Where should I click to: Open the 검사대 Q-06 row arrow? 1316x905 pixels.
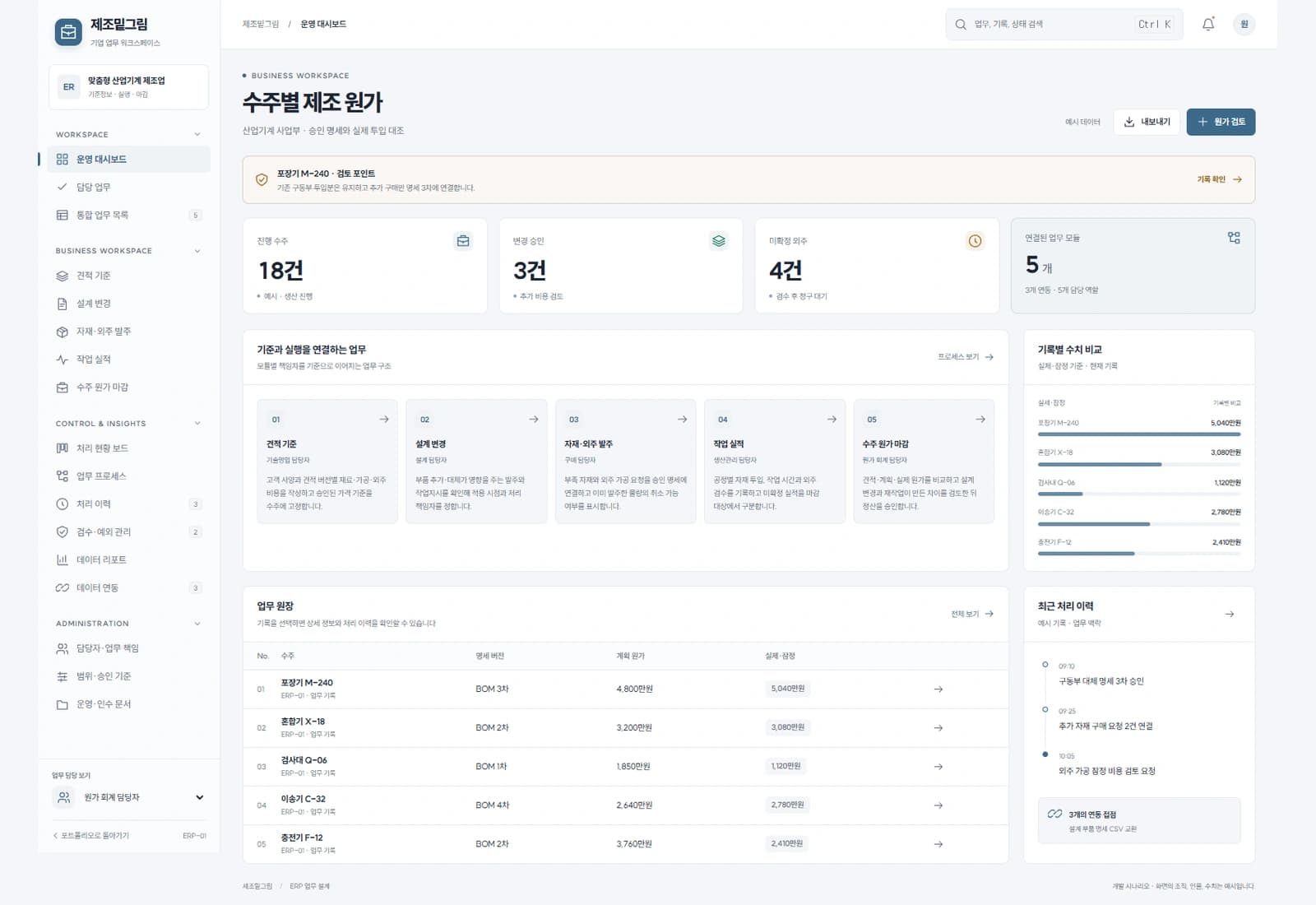click(938, 767)
